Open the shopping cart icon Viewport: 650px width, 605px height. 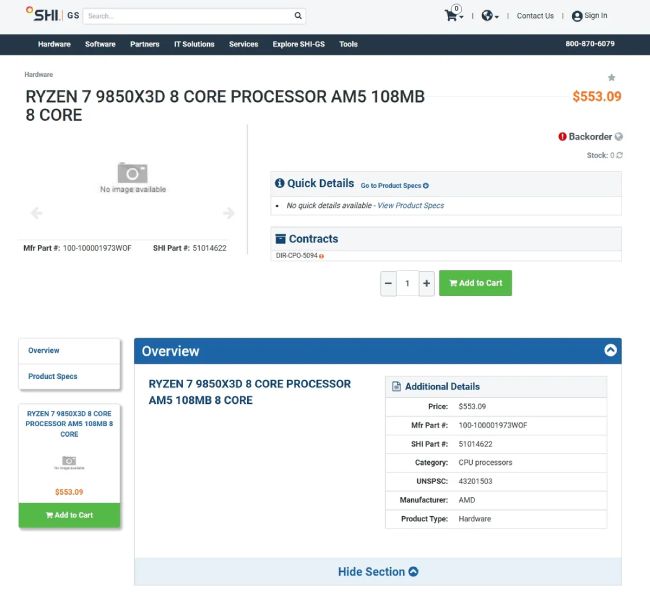[452, 16]
